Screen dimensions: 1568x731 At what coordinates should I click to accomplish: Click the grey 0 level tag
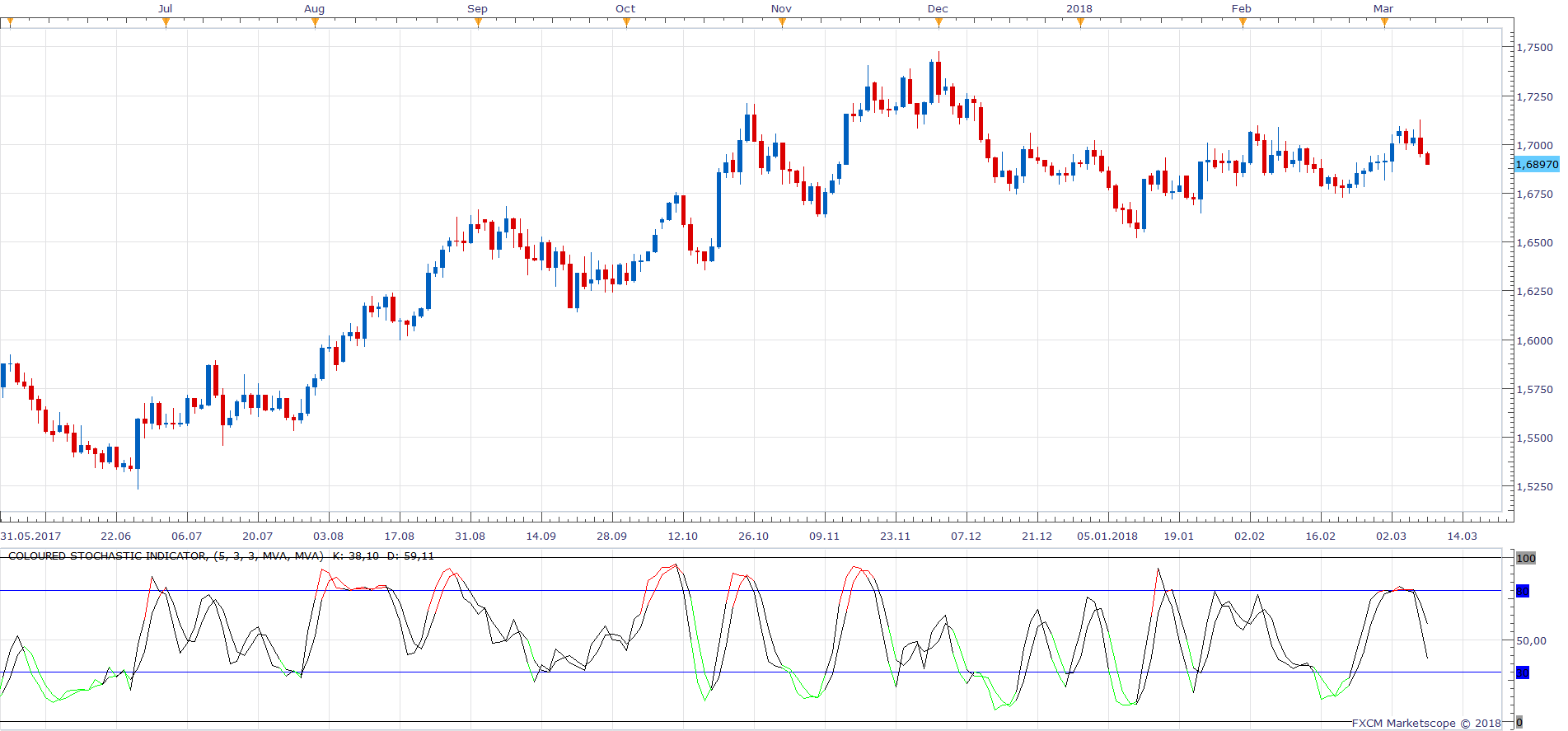coord(1519,722)
